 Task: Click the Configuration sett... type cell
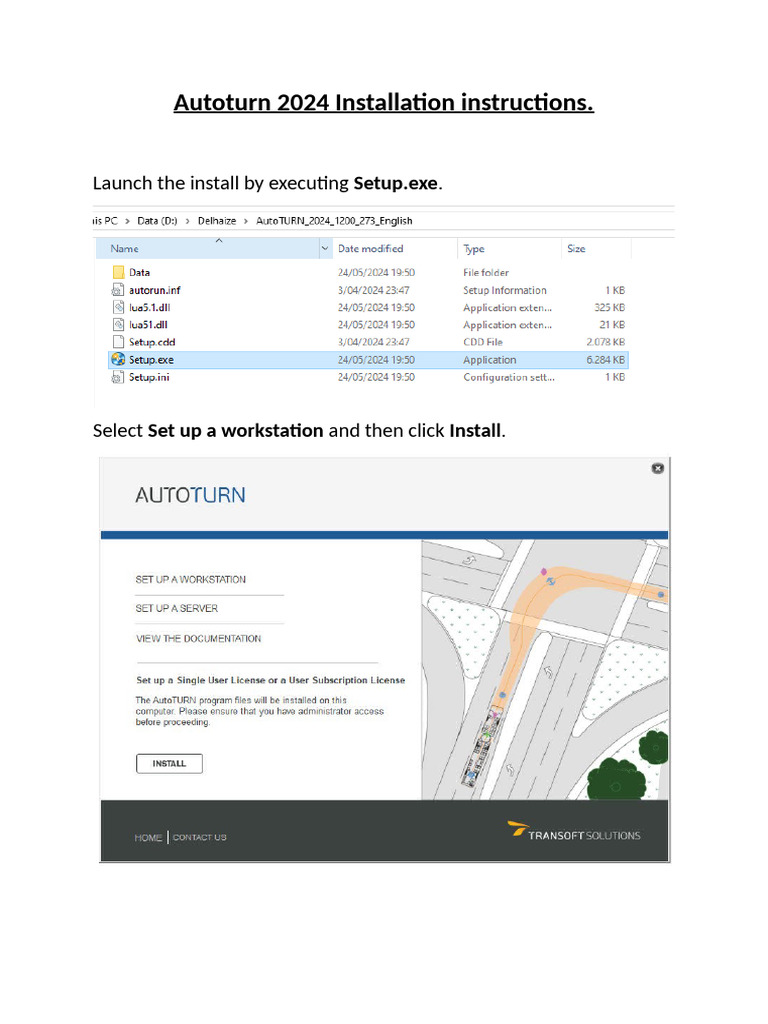tap(509, 377)
